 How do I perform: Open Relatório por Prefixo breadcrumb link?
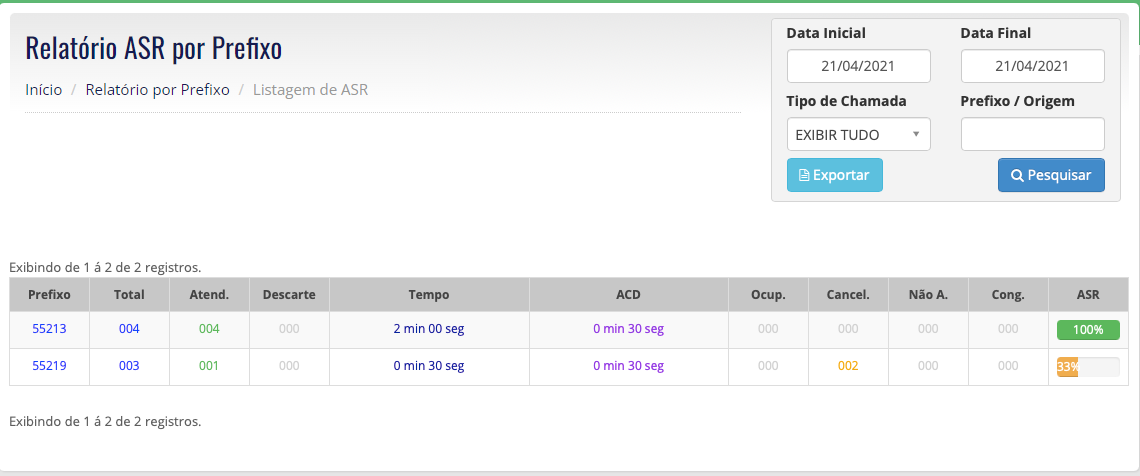158,90
